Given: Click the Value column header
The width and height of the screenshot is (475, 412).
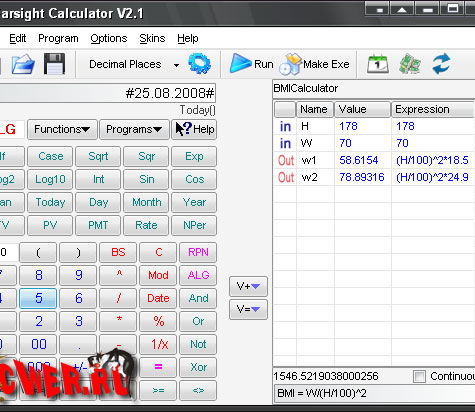Looking at the screenshot, I should pos(362,109).
